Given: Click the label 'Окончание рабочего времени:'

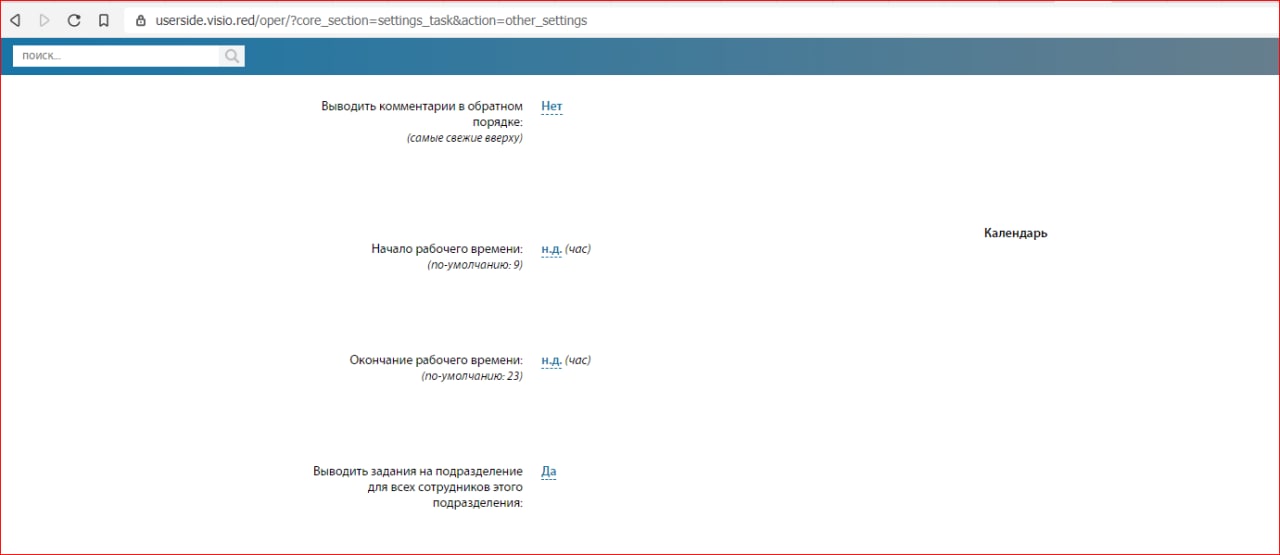Looking at the screenshot, I should tap(436, 360).
